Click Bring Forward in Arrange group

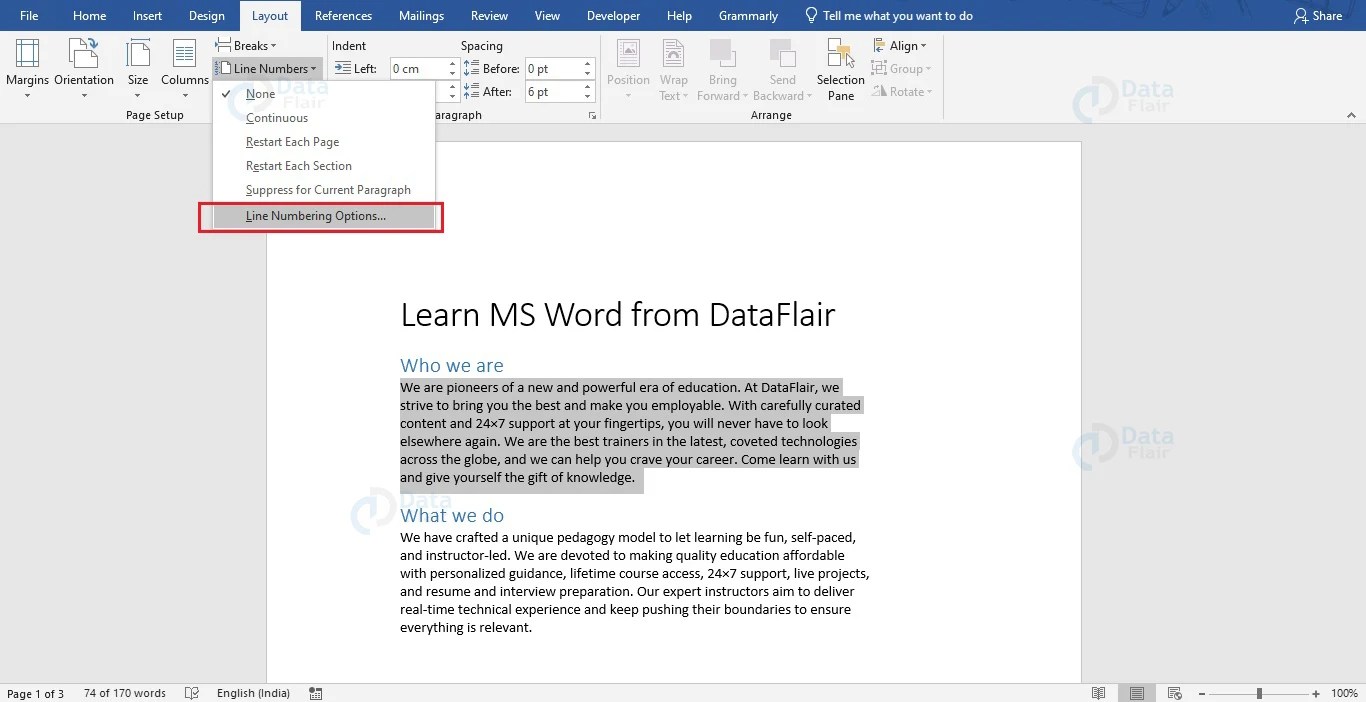coord(722,68)
